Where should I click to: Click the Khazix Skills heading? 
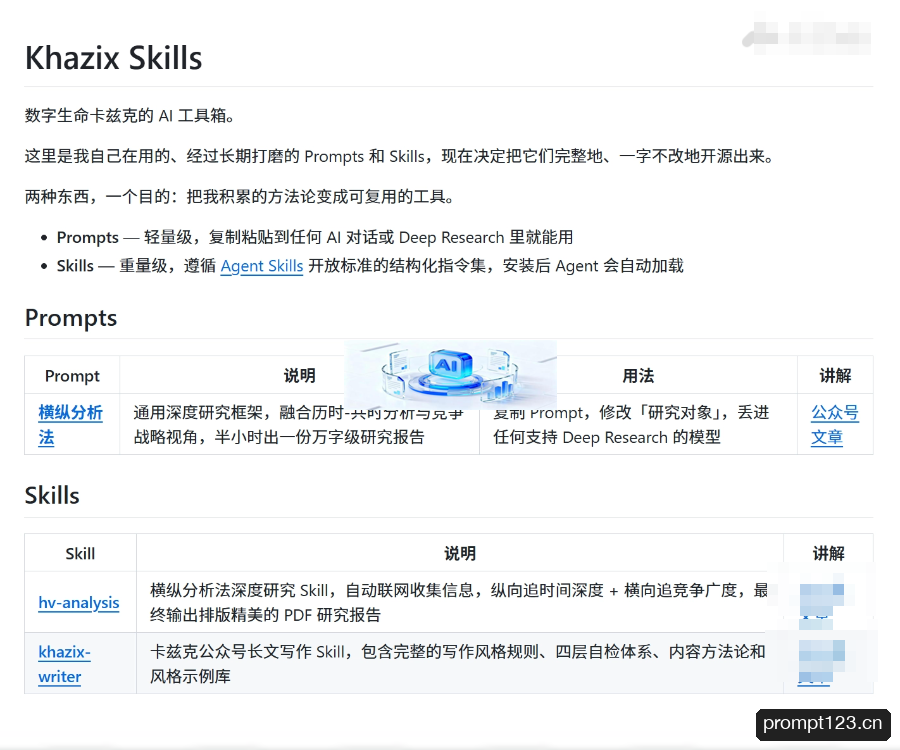(x=114, y=58)
